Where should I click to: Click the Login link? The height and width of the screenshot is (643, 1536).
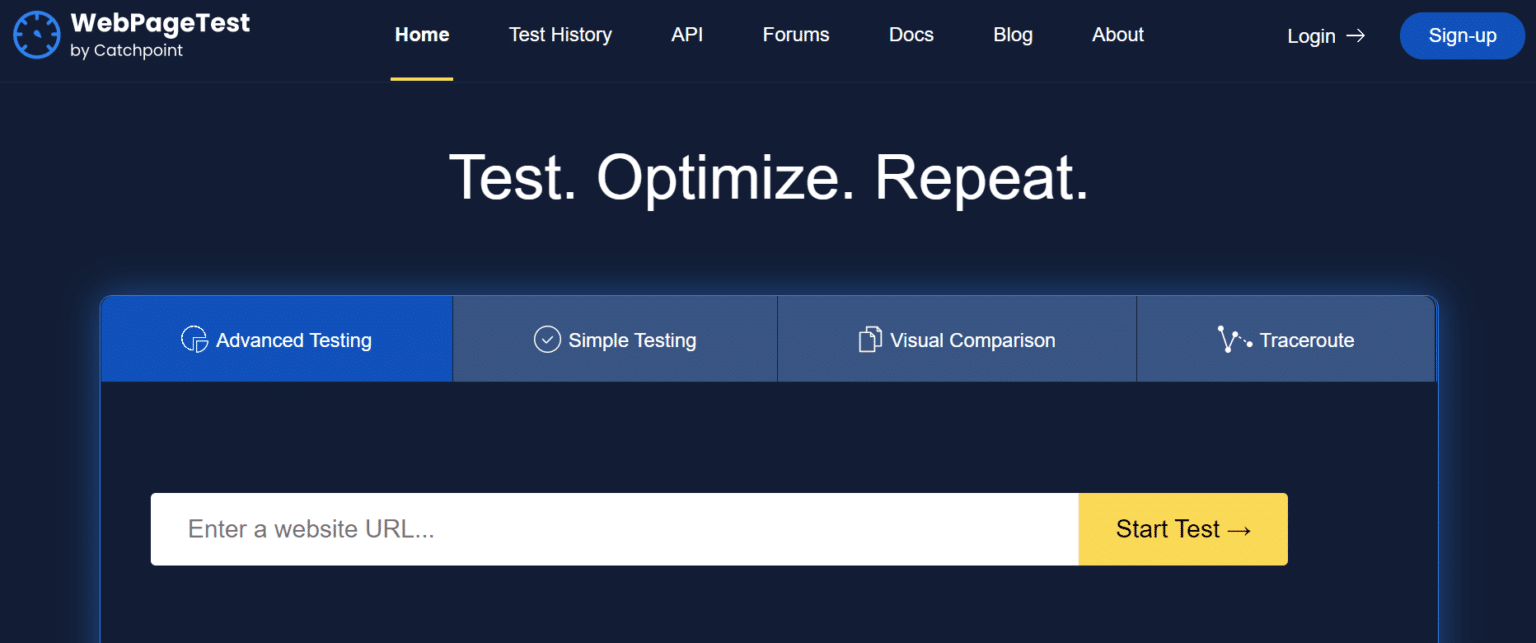pyautogui.click(x=1311, y=36)
